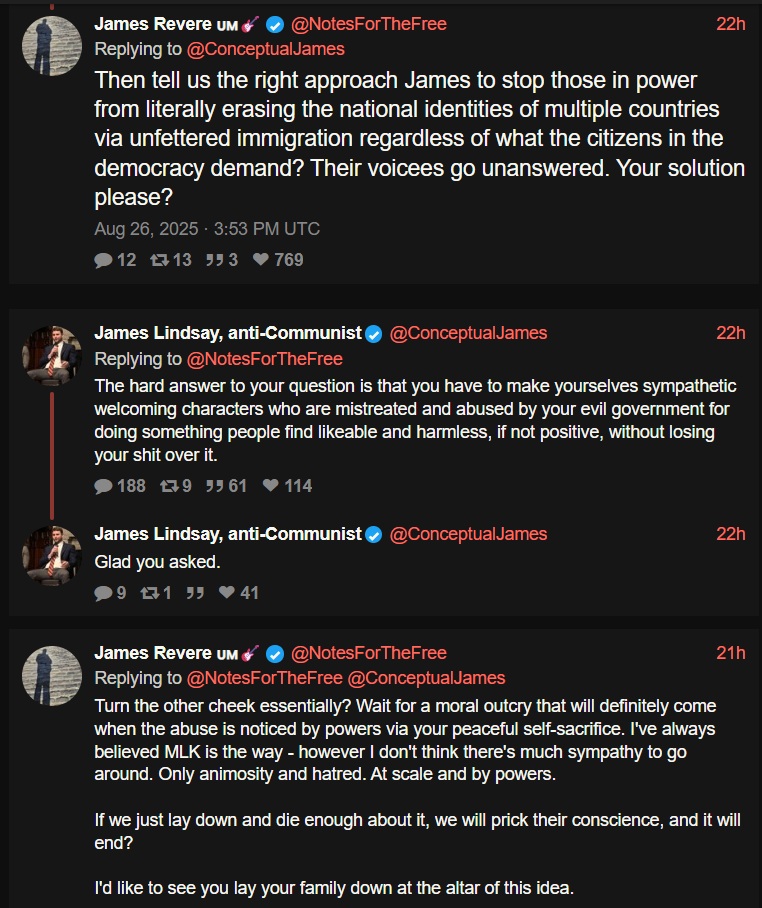This screenshot has height=908, width=762.
Task: Open James Lindsay avatar on "hard answer" tweet
Action: tap(52, 355)
